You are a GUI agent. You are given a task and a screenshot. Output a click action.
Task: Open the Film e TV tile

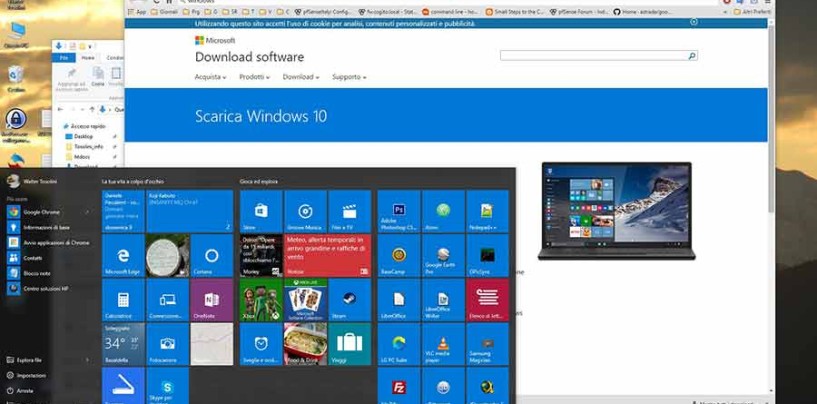(x=350, y=211)
